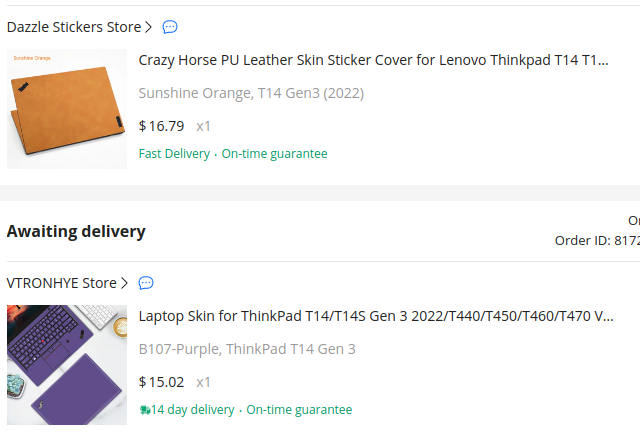Open Dazzle Stickers Store page
The image size is (640, 436).
[74, 27]
